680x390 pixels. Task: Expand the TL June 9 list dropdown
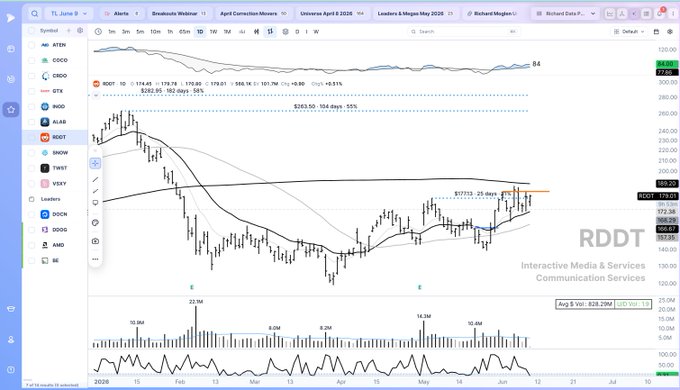[x=69, y=13]
